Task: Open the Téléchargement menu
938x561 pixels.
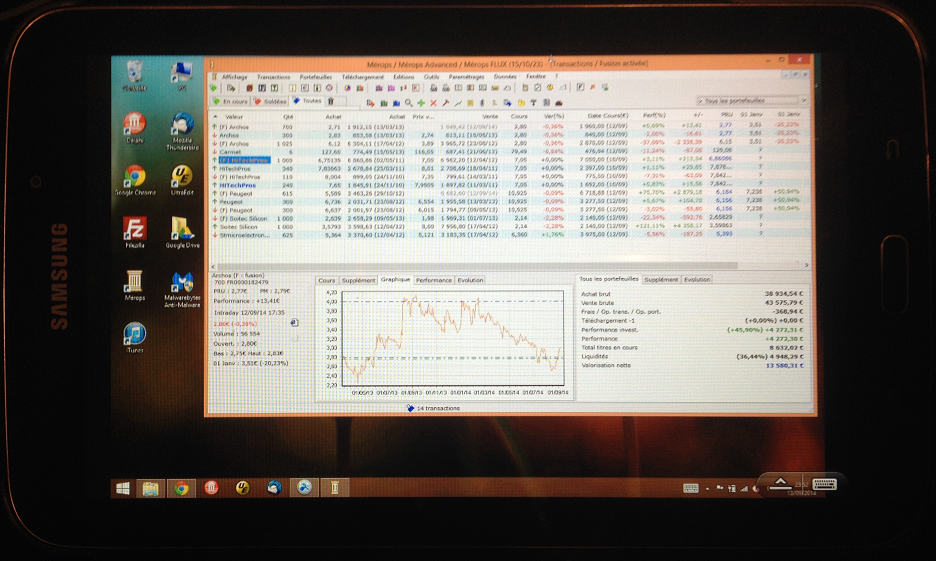Action: 363,77
